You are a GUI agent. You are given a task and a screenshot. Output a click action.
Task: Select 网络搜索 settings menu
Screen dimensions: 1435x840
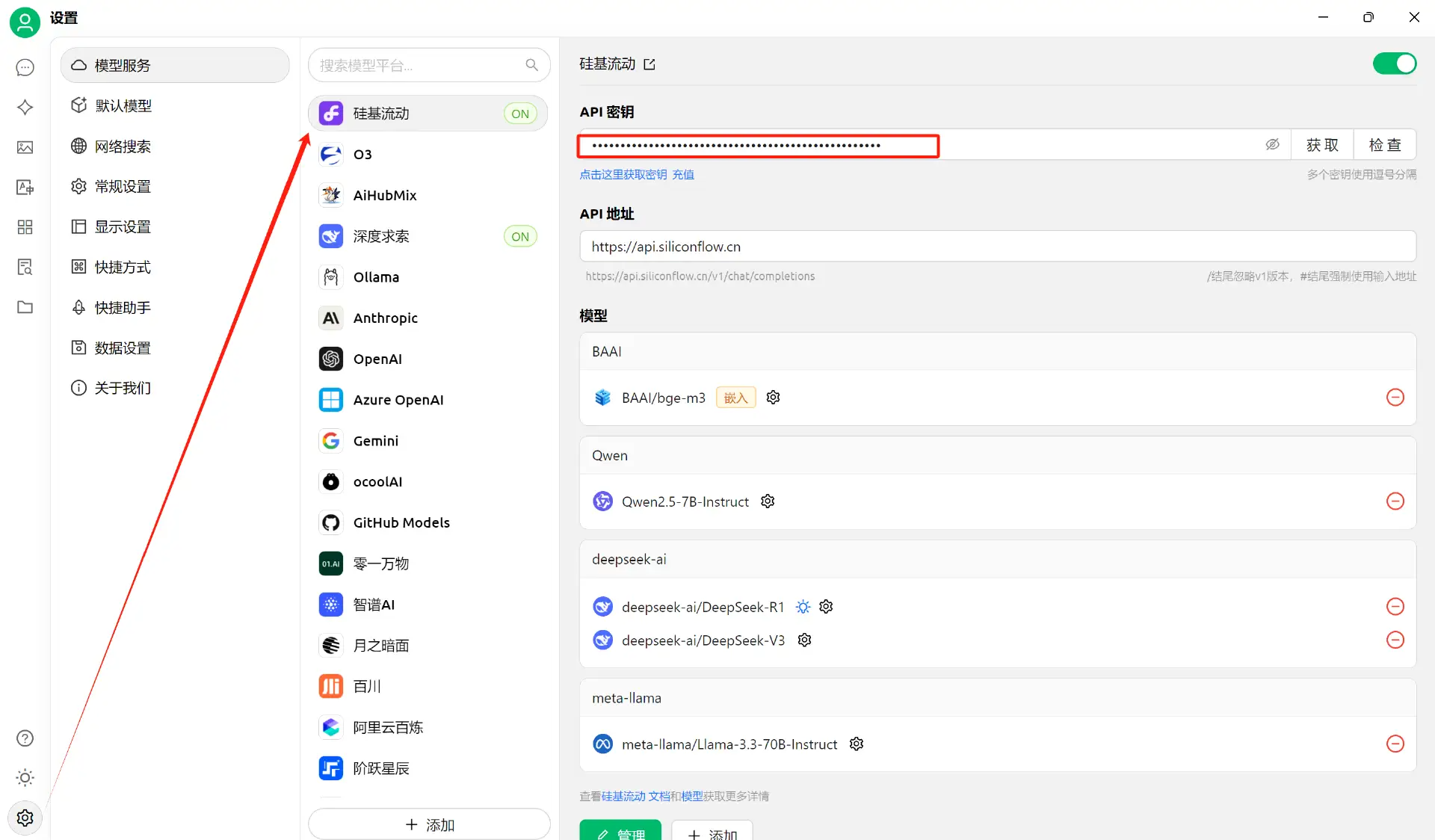pyautogui.click(x=175, y=146)
